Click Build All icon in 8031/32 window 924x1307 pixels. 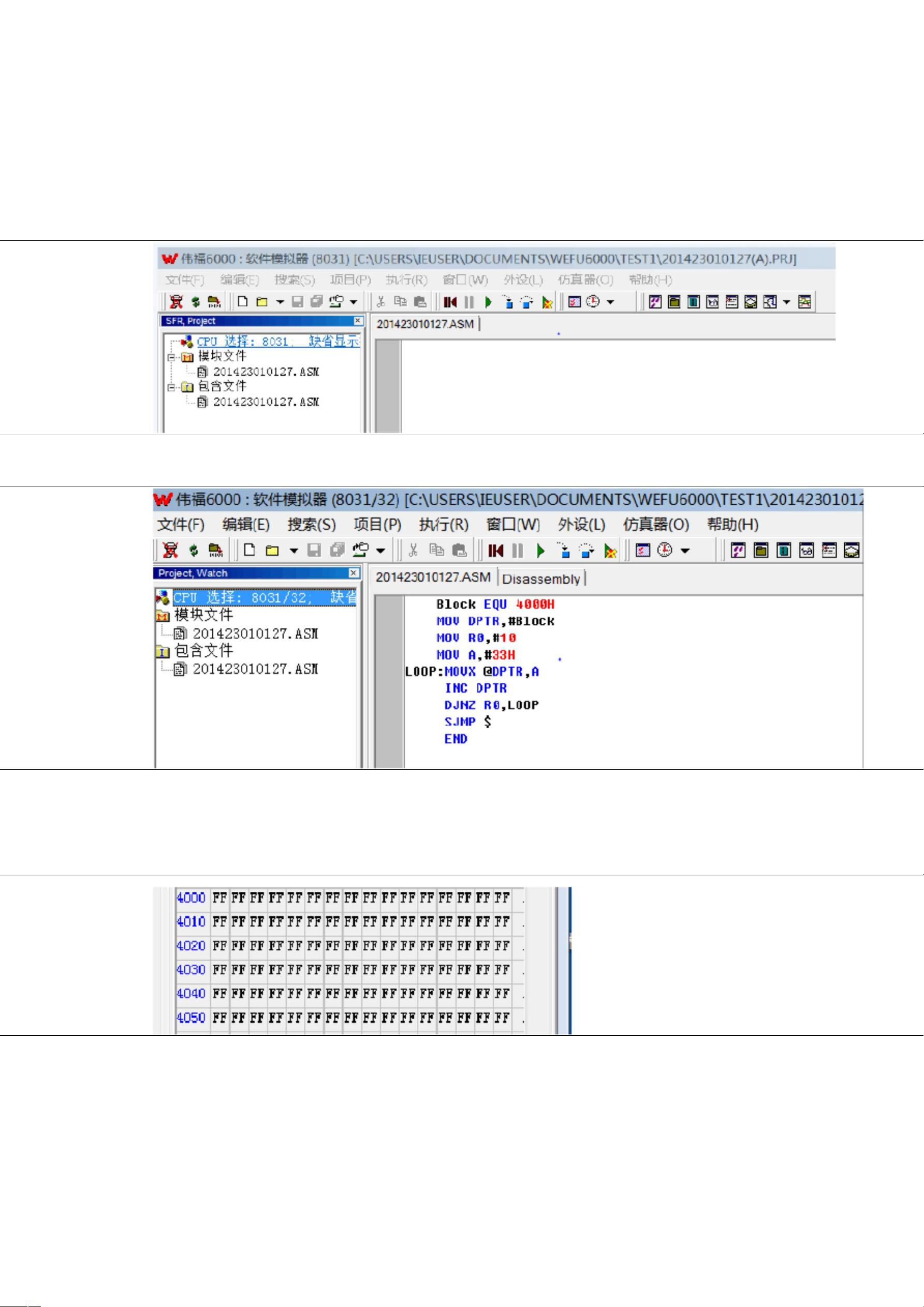(x=215, y=550)
